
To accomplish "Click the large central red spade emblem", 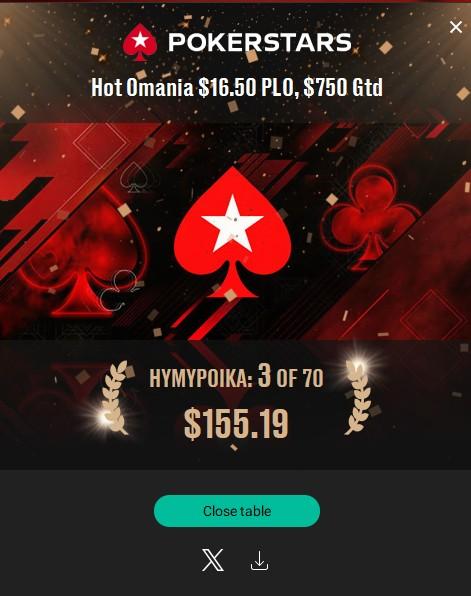I will 233,233.
